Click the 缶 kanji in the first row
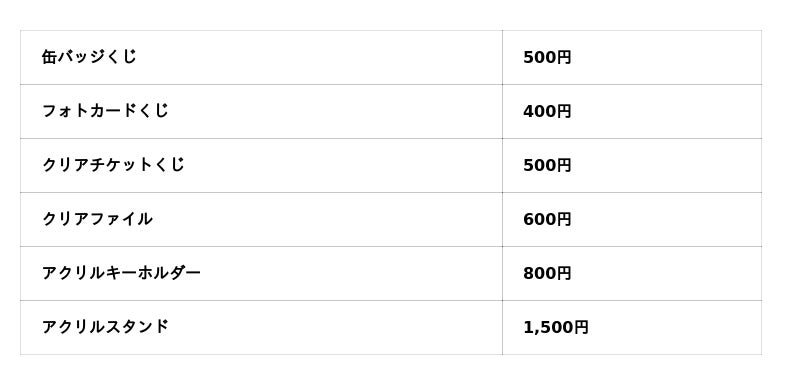The height and width of the screenshot is (385, 800). [x=49, y=57]
